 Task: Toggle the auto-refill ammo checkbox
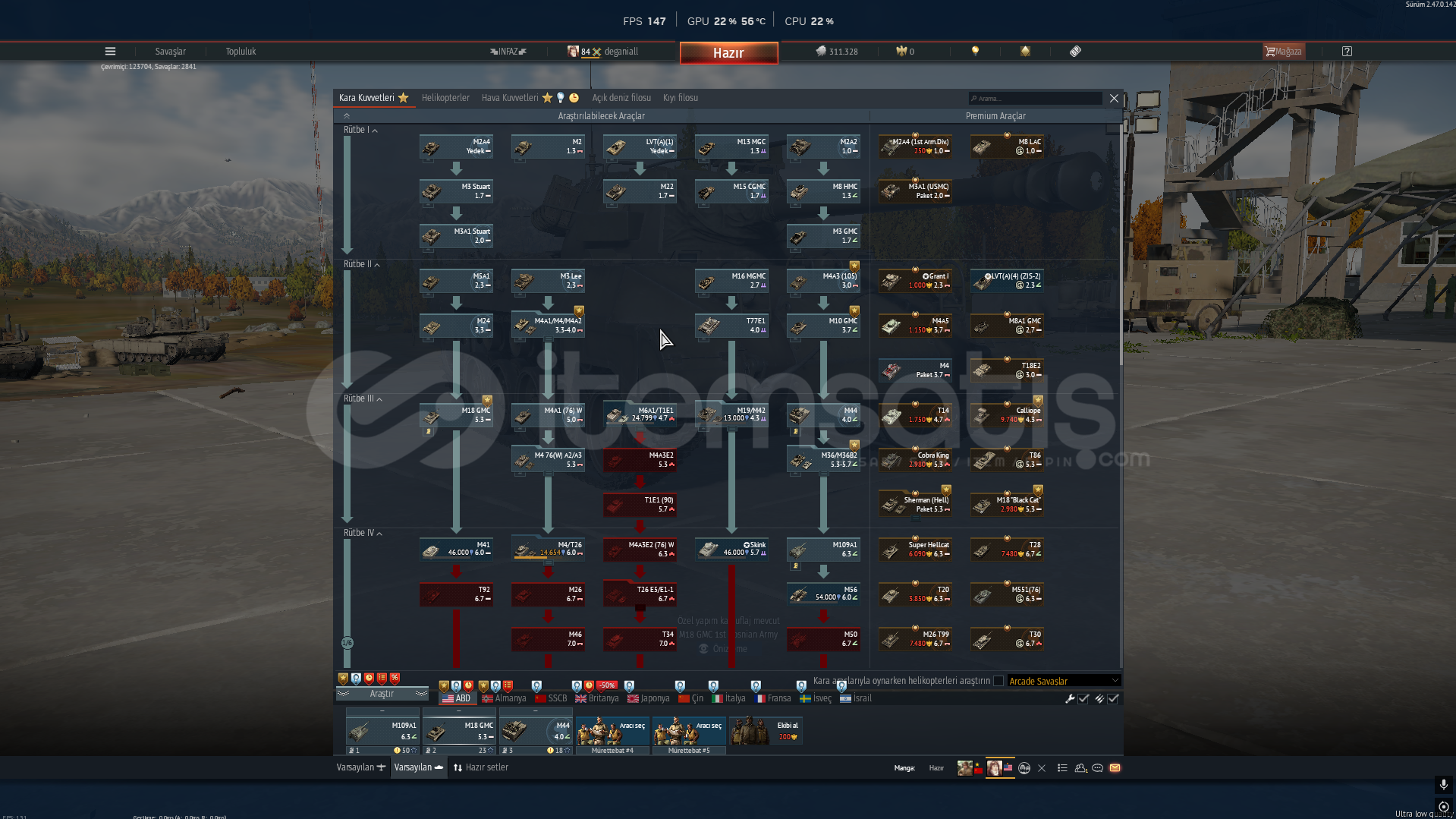coord(1113,699)
